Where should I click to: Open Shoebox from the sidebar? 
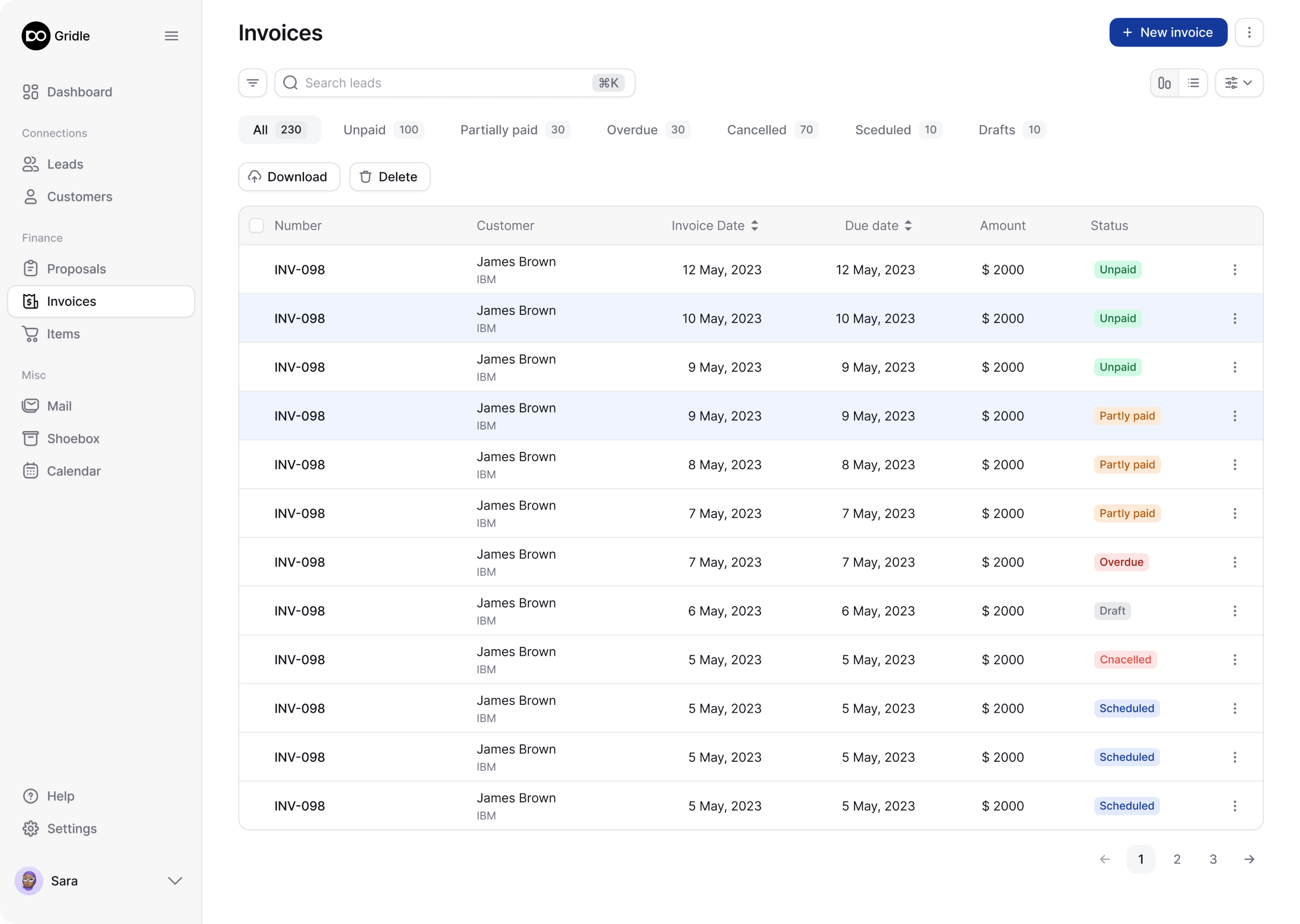click(x=73, y=439)
